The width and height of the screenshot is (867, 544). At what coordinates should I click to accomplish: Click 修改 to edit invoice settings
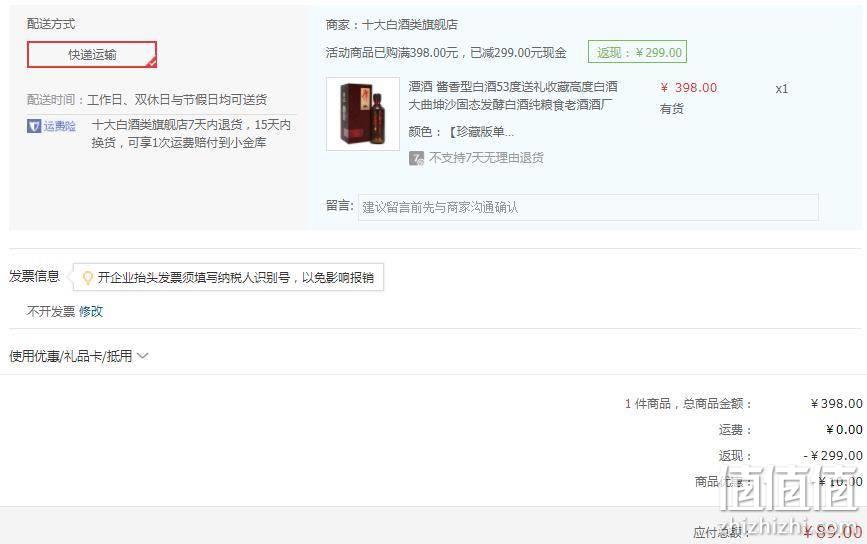pyautogui.click(x=91, y=311)
